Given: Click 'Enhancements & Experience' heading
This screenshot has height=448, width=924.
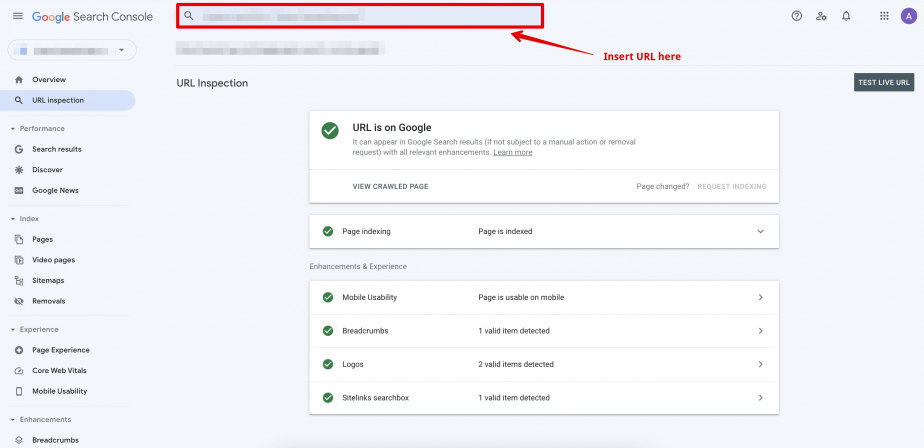Looking at the screenshot, I should [x=358, y=266].
